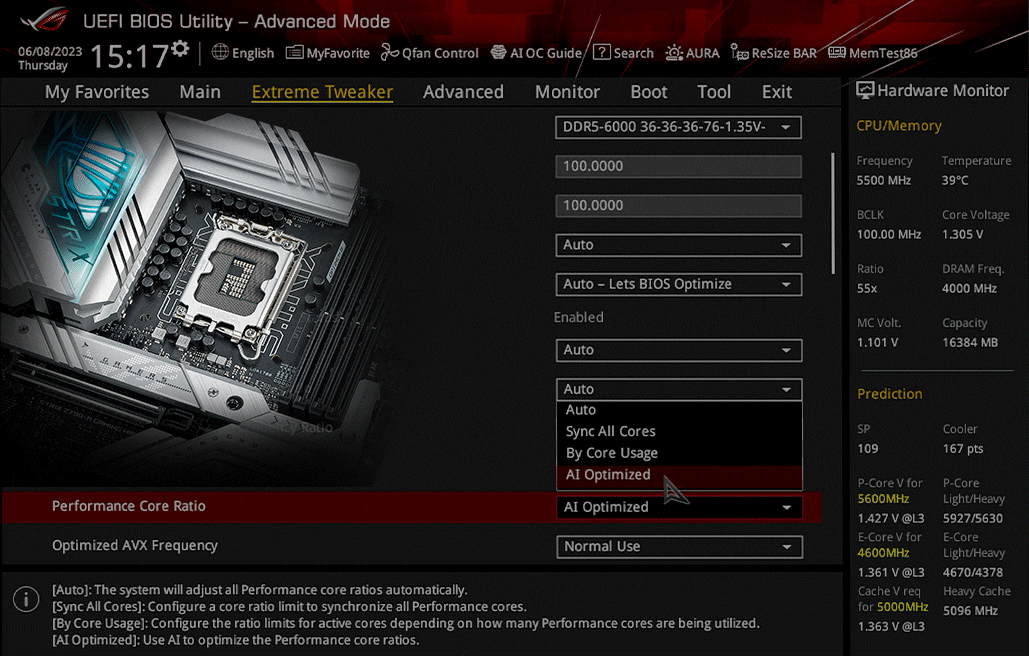This screenshot has height=656, width=1029.
Task: Click the '[Sync All Cores]' help description line
Action: (x=289, y=607)
